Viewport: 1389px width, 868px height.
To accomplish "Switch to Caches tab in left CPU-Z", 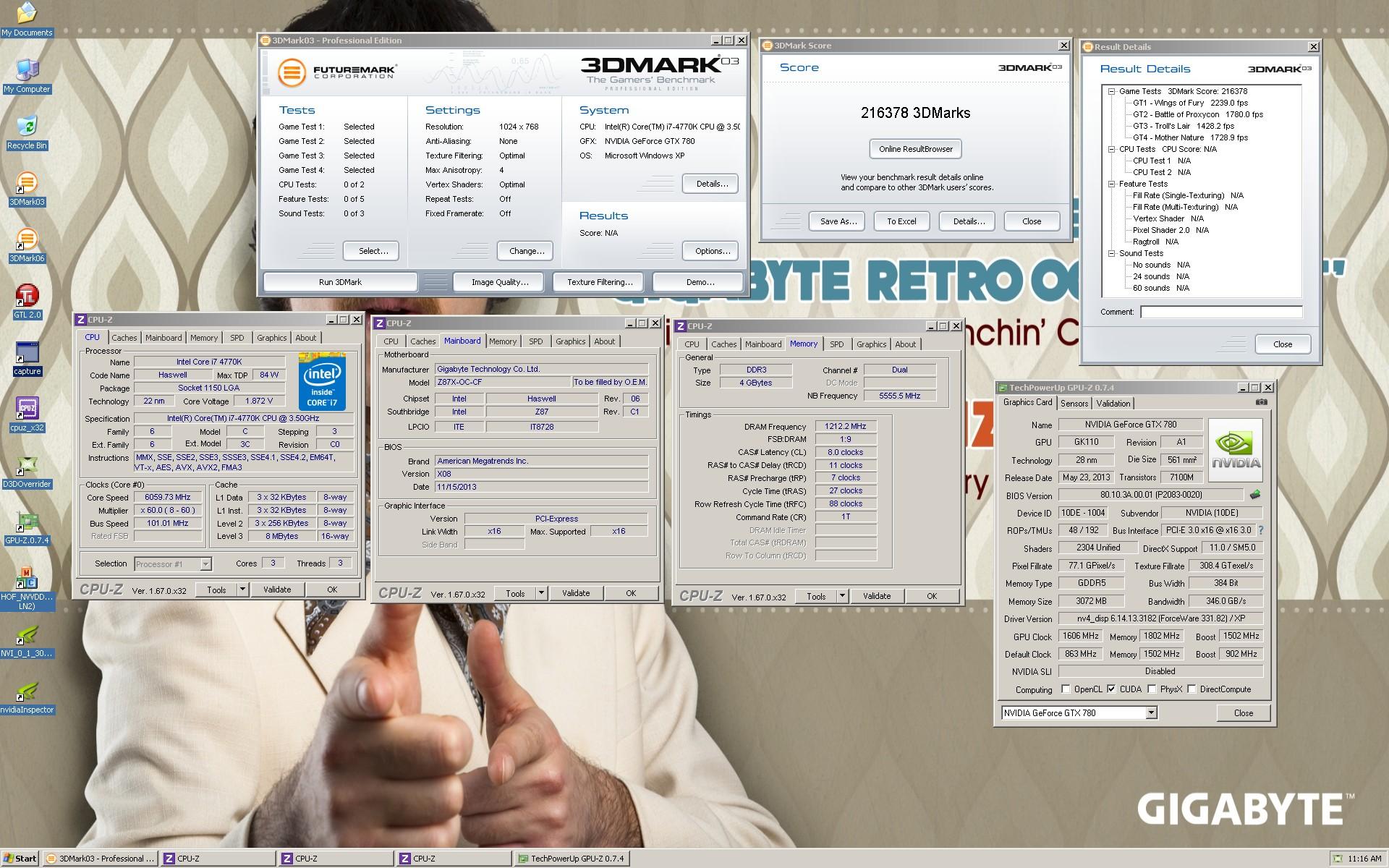I will pos(124,338).
